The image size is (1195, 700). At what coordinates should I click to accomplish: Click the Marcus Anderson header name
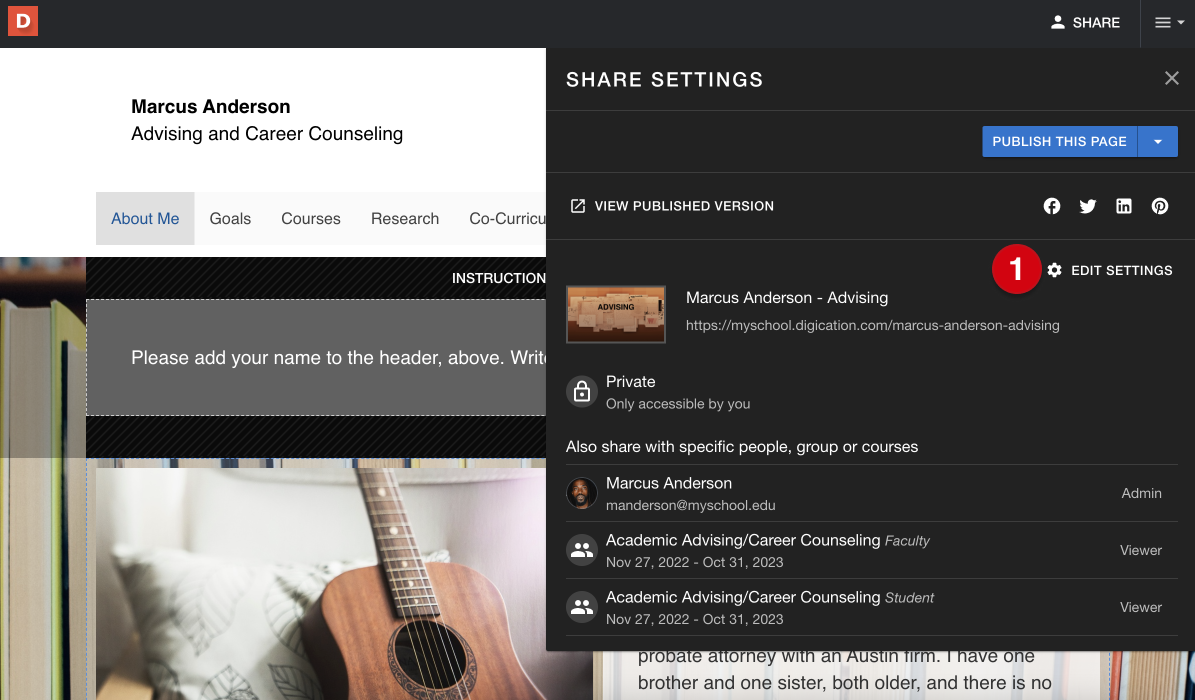tap(210, 107)
